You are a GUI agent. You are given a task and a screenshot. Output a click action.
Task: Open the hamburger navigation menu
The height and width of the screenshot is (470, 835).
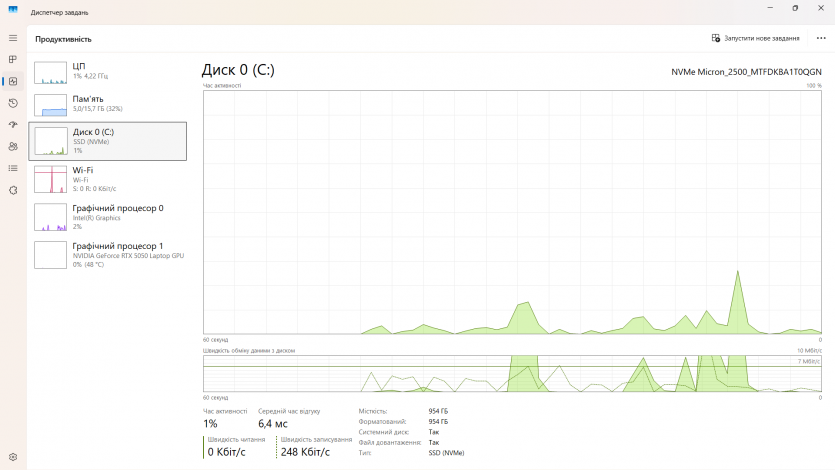pos(13,38)
